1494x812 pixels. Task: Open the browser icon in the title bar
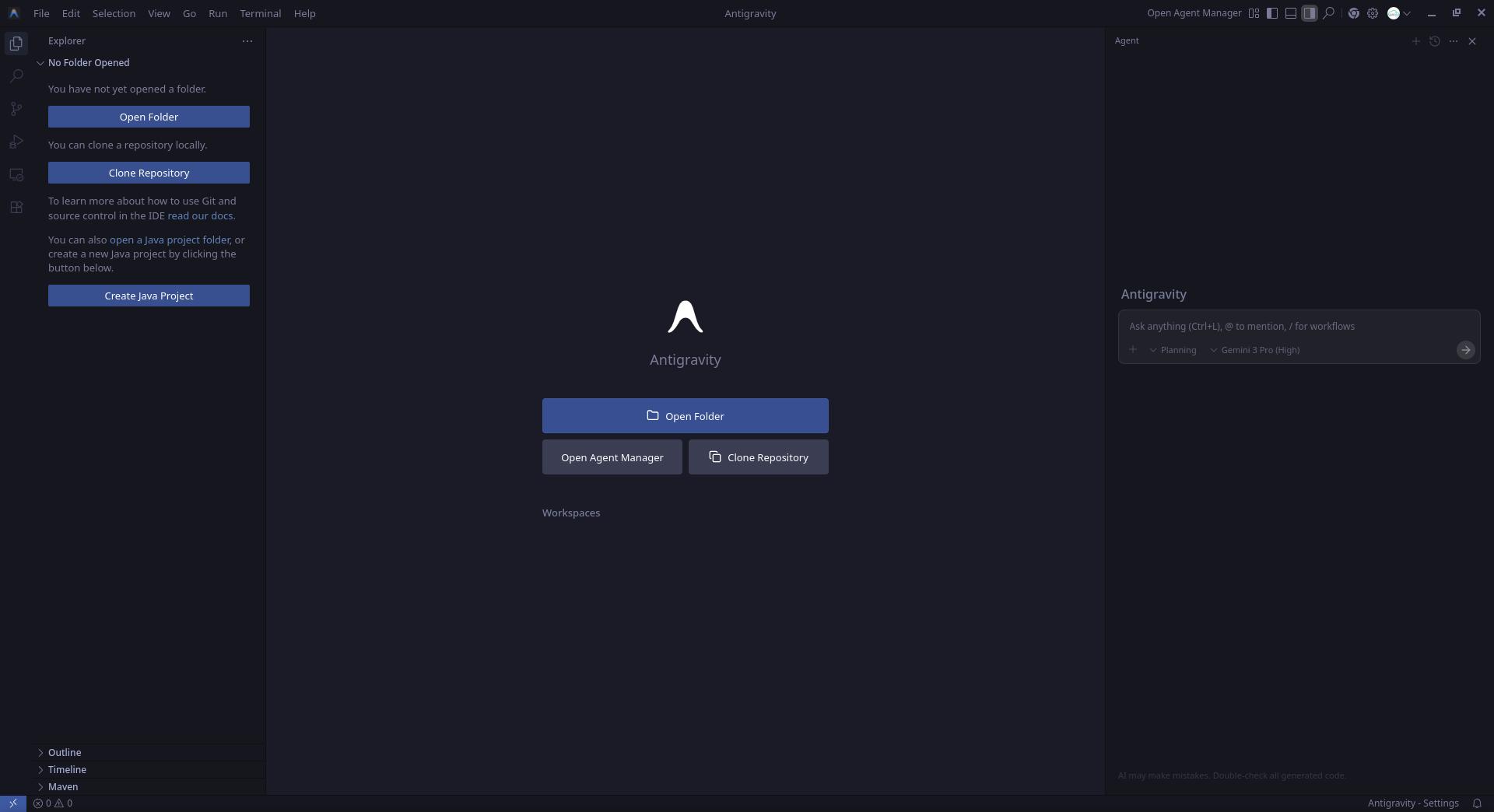click(x=1353, y=13)
